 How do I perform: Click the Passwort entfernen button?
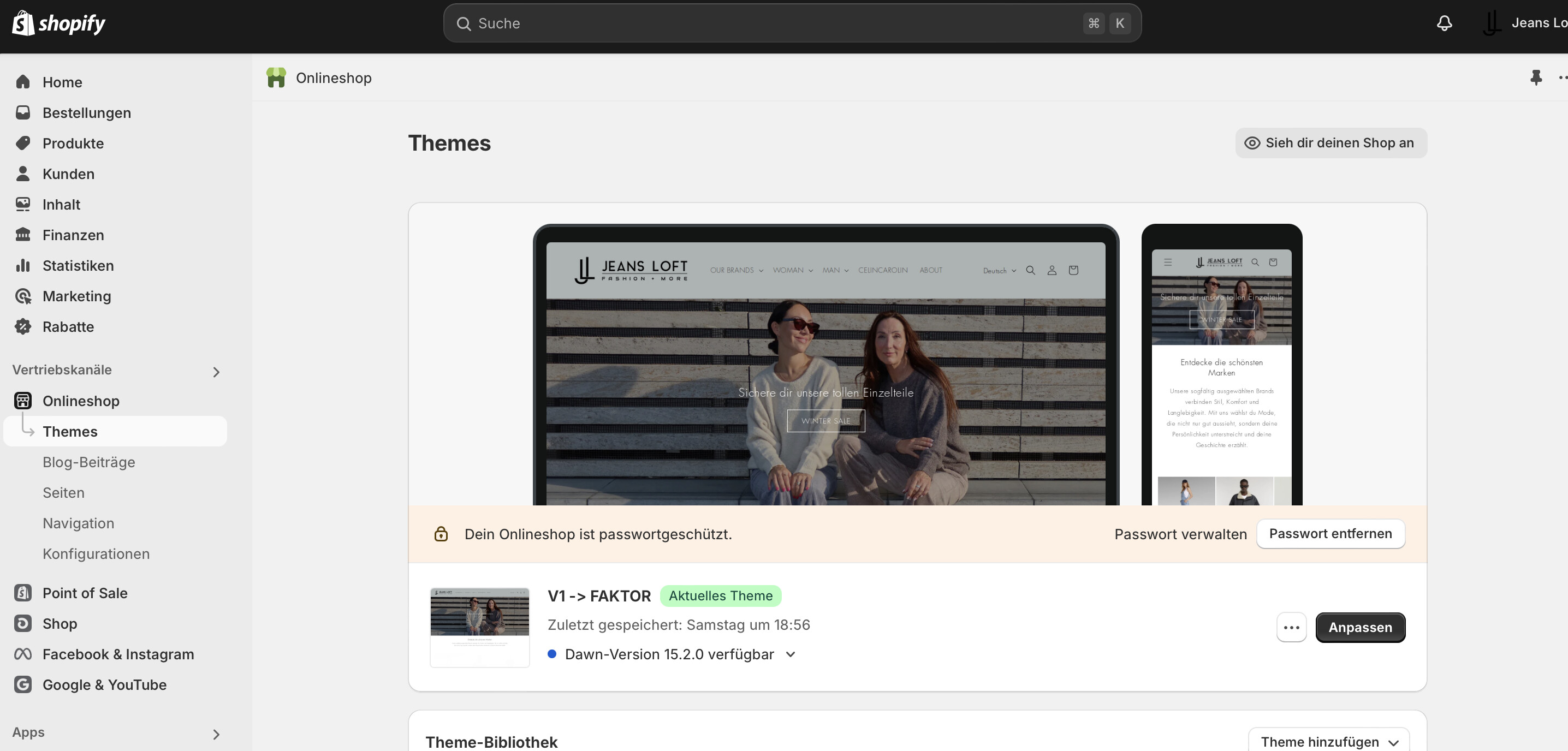point(1330,534)
